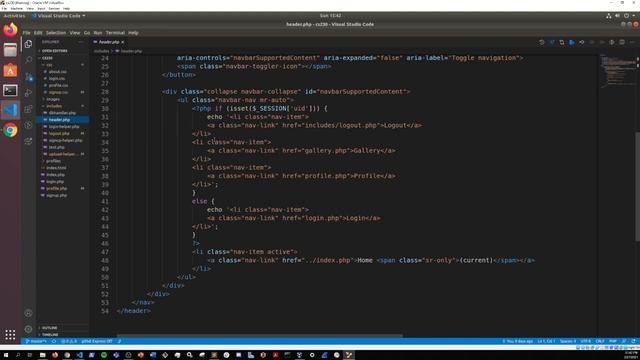Open the Go menu
Viewport: 640px width, 360px height.
tap(87, 33)
